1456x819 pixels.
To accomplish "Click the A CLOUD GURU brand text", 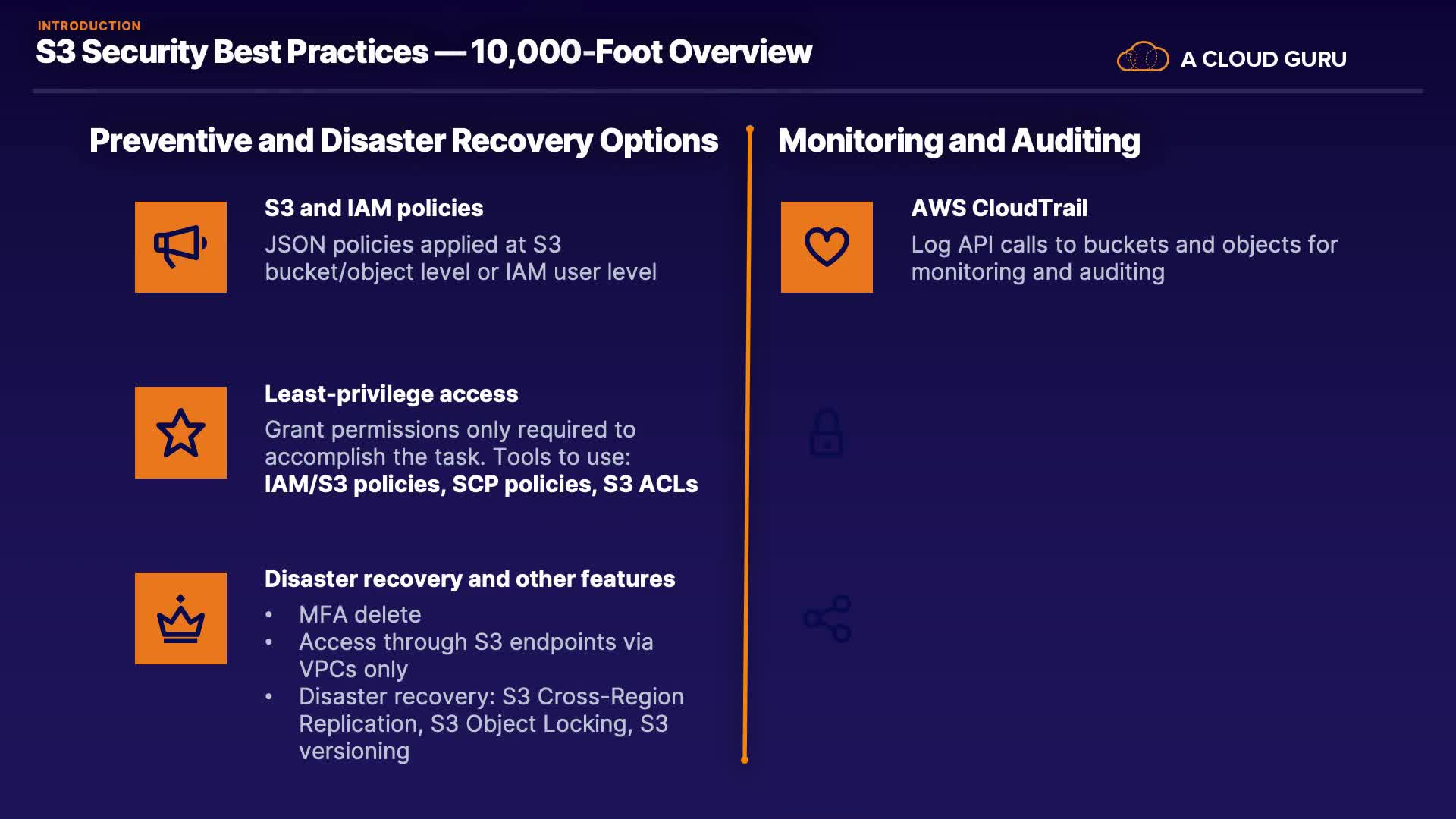I will click(x=1263, y=59).
